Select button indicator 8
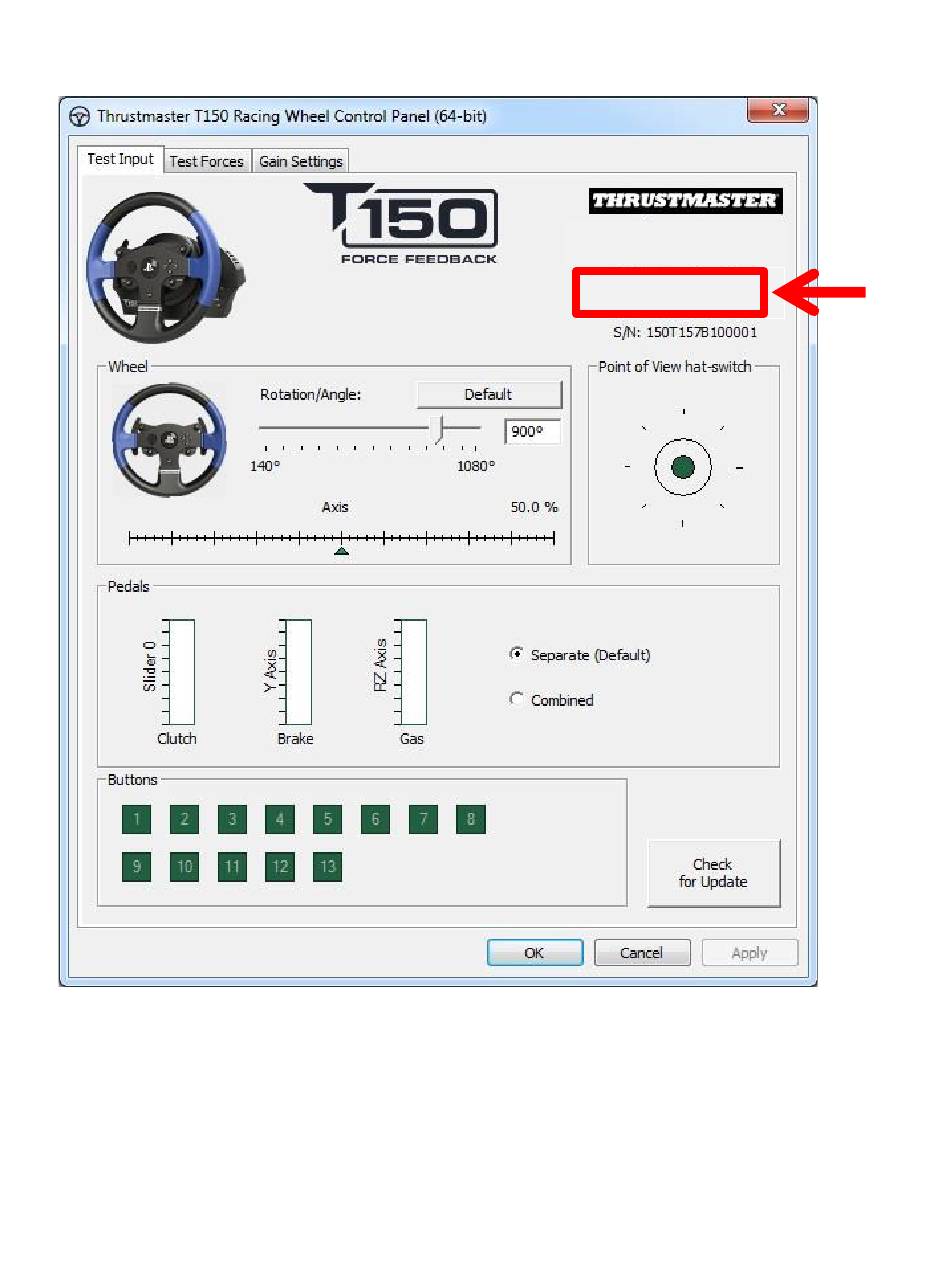 tap(471, 820)
